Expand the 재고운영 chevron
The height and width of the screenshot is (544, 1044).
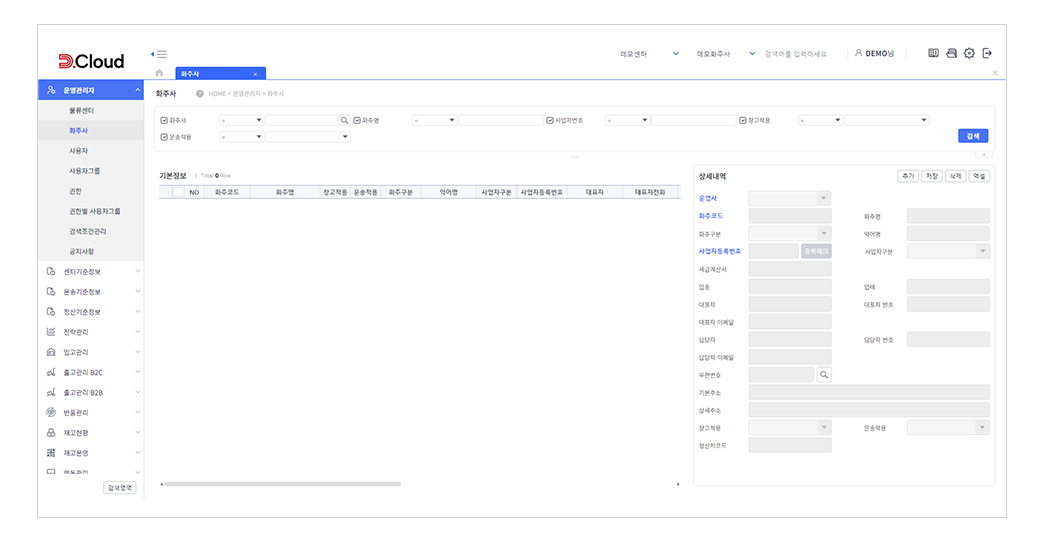click(x=138, y=453)
